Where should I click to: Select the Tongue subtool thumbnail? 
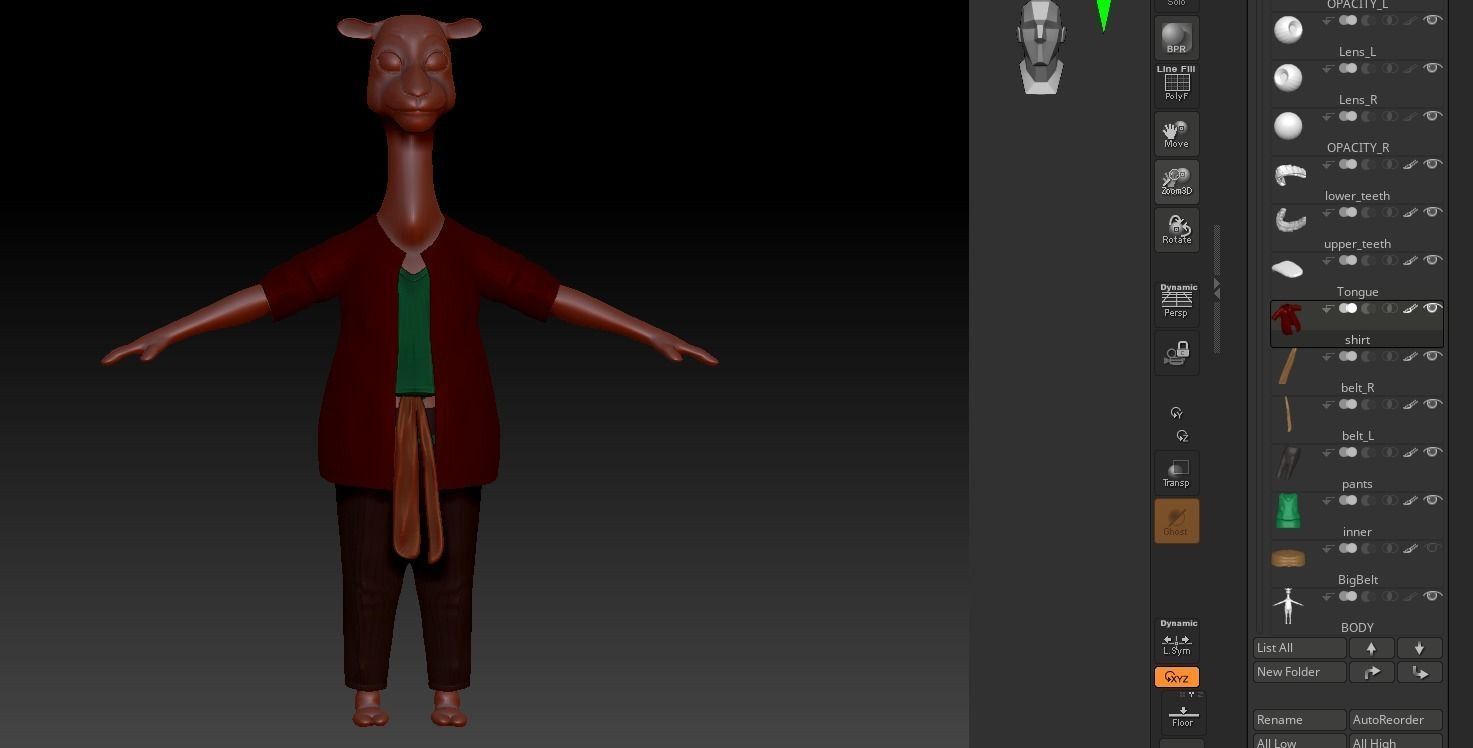tap(1288, 269)
